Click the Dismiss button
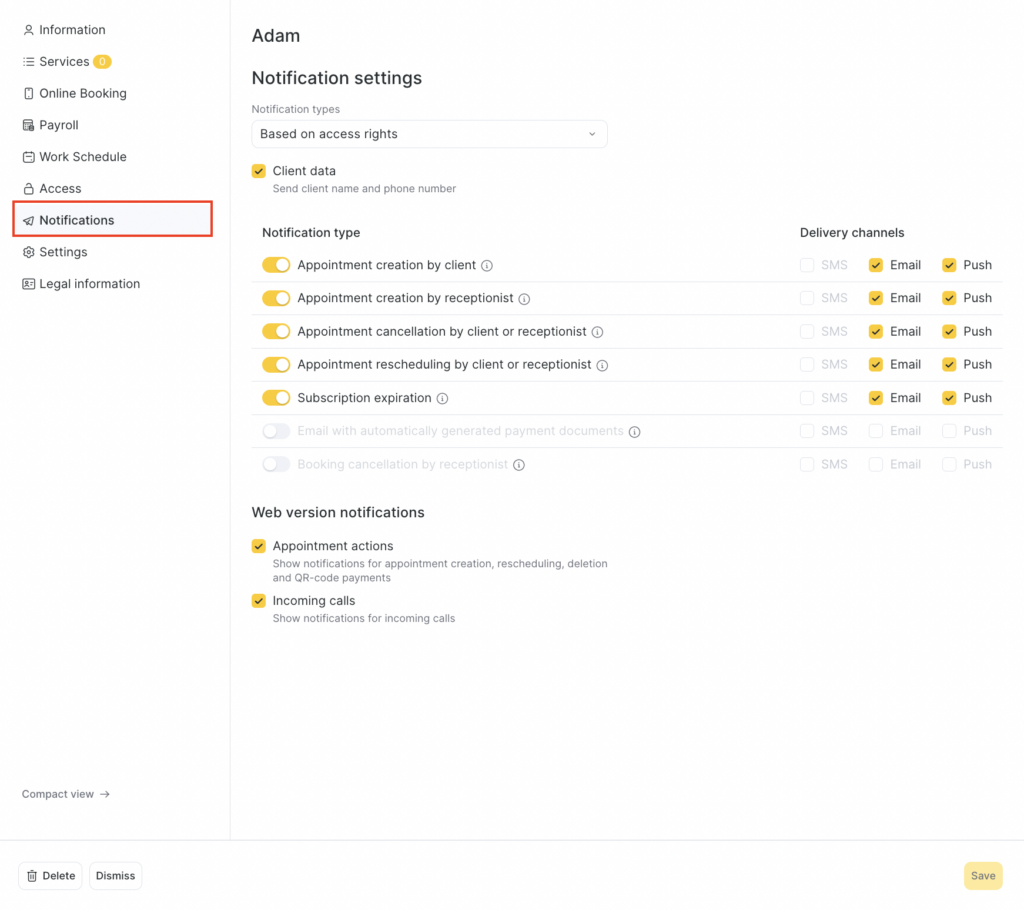Screen dimensions: 1024x910 (115, 876)
